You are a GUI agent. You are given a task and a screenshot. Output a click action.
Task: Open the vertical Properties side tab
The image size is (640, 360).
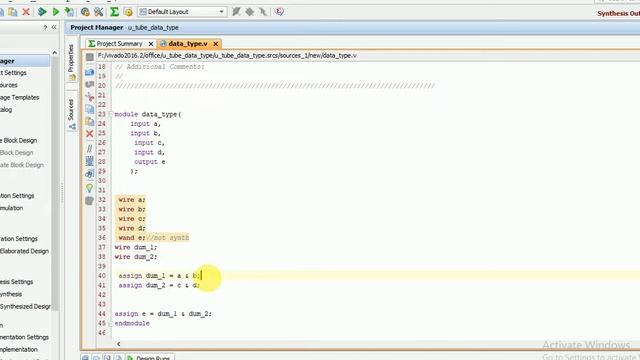tap(71, 62)
